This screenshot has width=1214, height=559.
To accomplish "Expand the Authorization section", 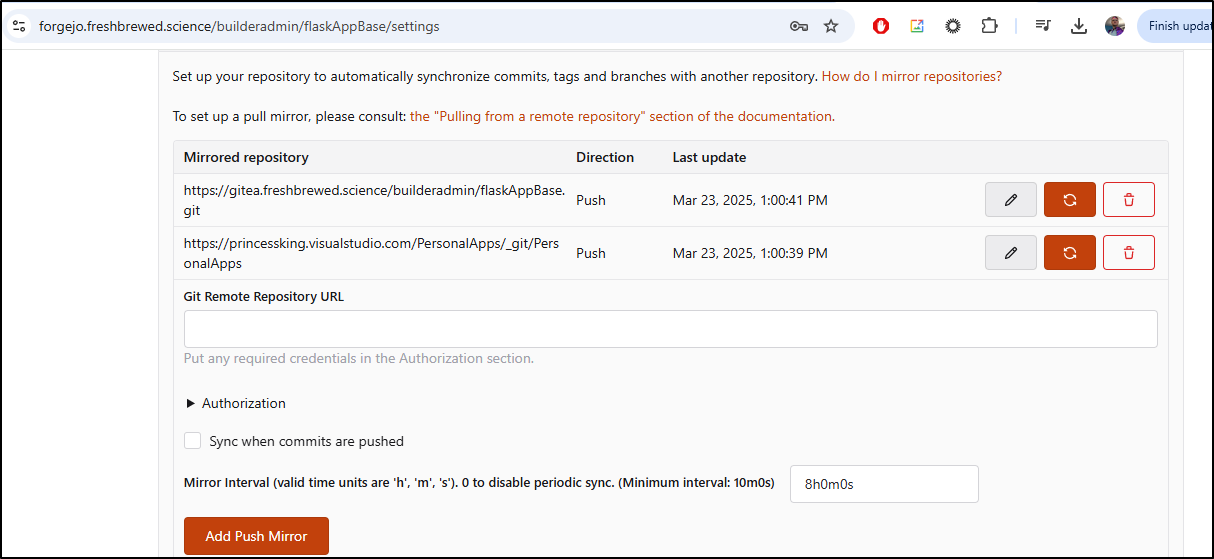I will point(236,403).
